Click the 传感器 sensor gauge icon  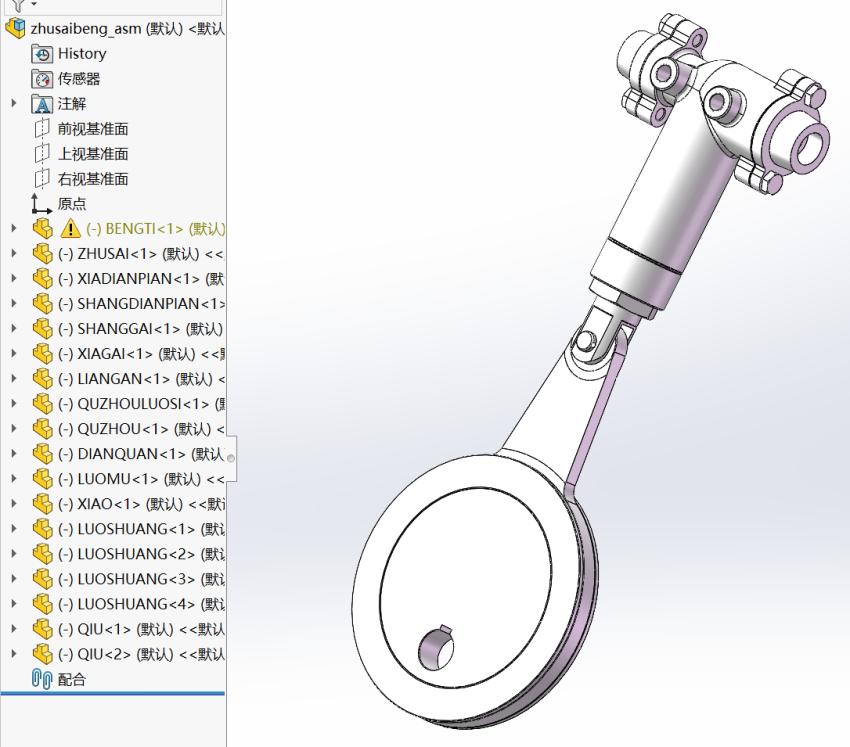pyautogui.click(x=42, y=79)
